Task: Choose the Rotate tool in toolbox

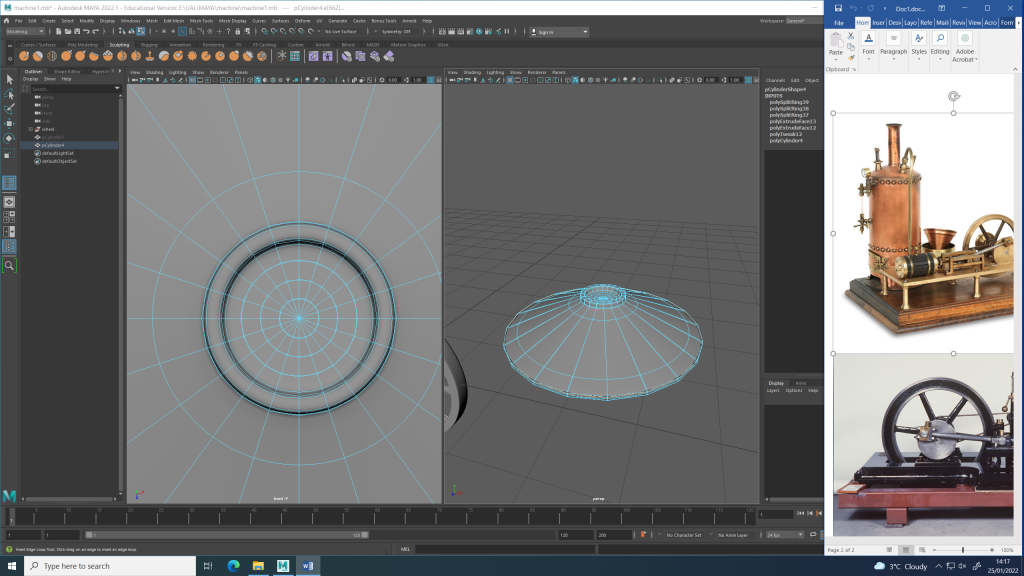Action: click(x=9, y=138)
